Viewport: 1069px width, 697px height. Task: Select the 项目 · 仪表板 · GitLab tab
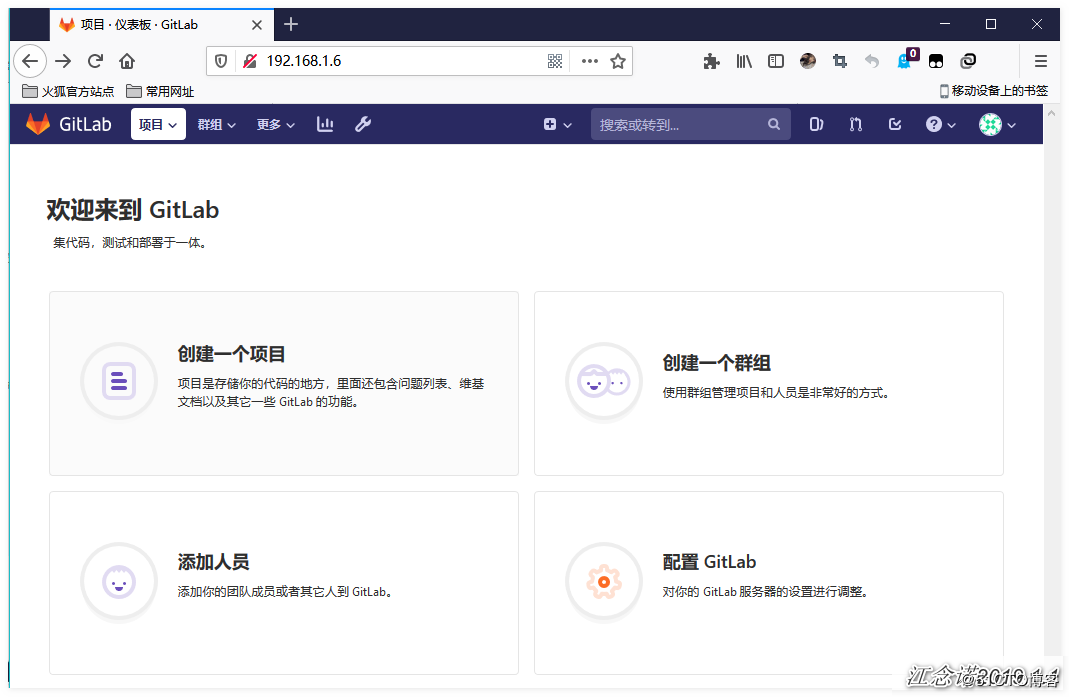coord(162,25)
